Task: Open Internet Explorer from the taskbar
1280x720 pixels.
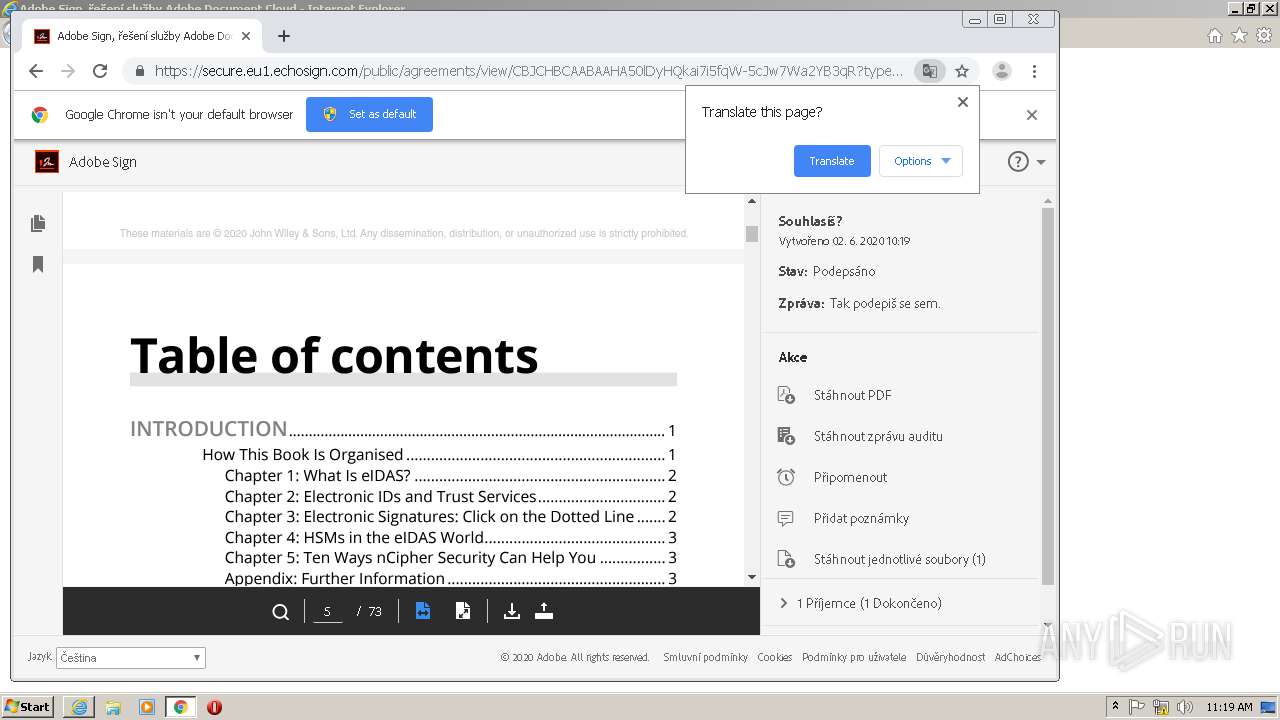Action: (x=79, y=707)
